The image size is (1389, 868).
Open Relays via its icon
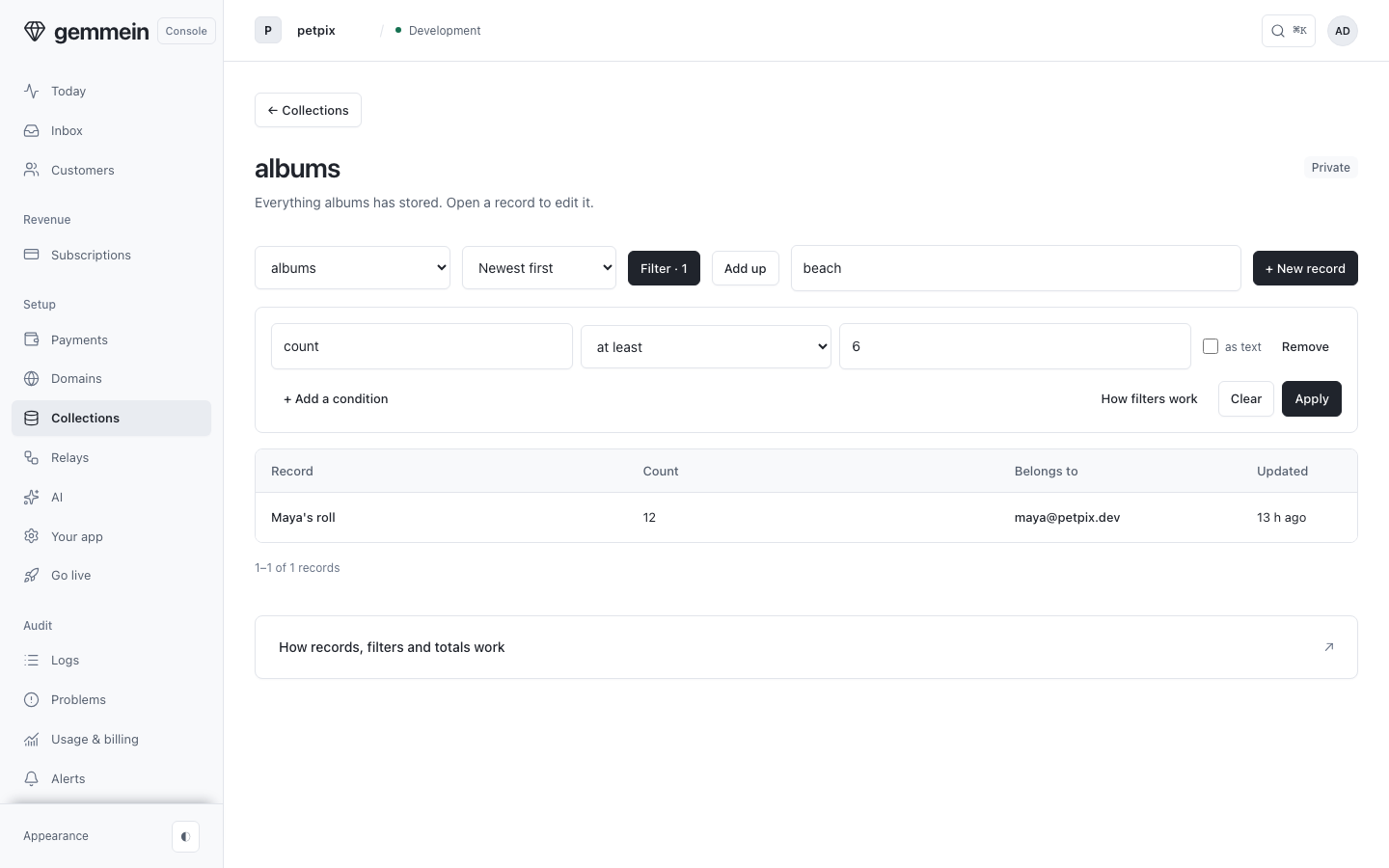click(32, 457)
